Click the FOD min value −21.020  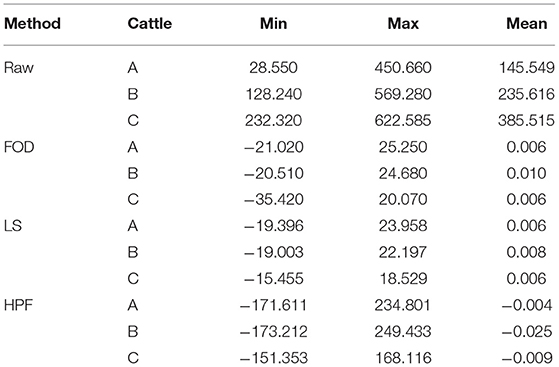(274, 147)
